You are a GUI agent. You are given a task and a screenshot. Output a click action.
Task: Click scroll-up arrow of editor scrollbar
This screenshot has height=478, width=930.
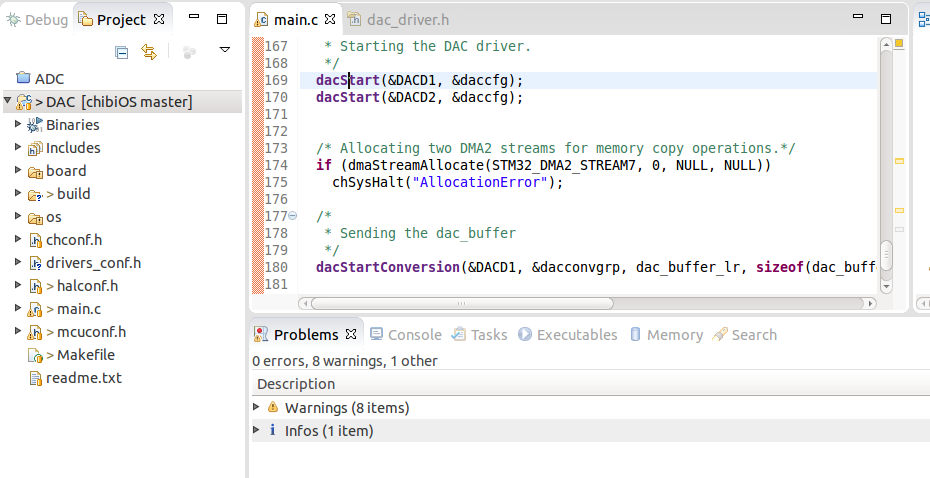click(x=886, y=44)
